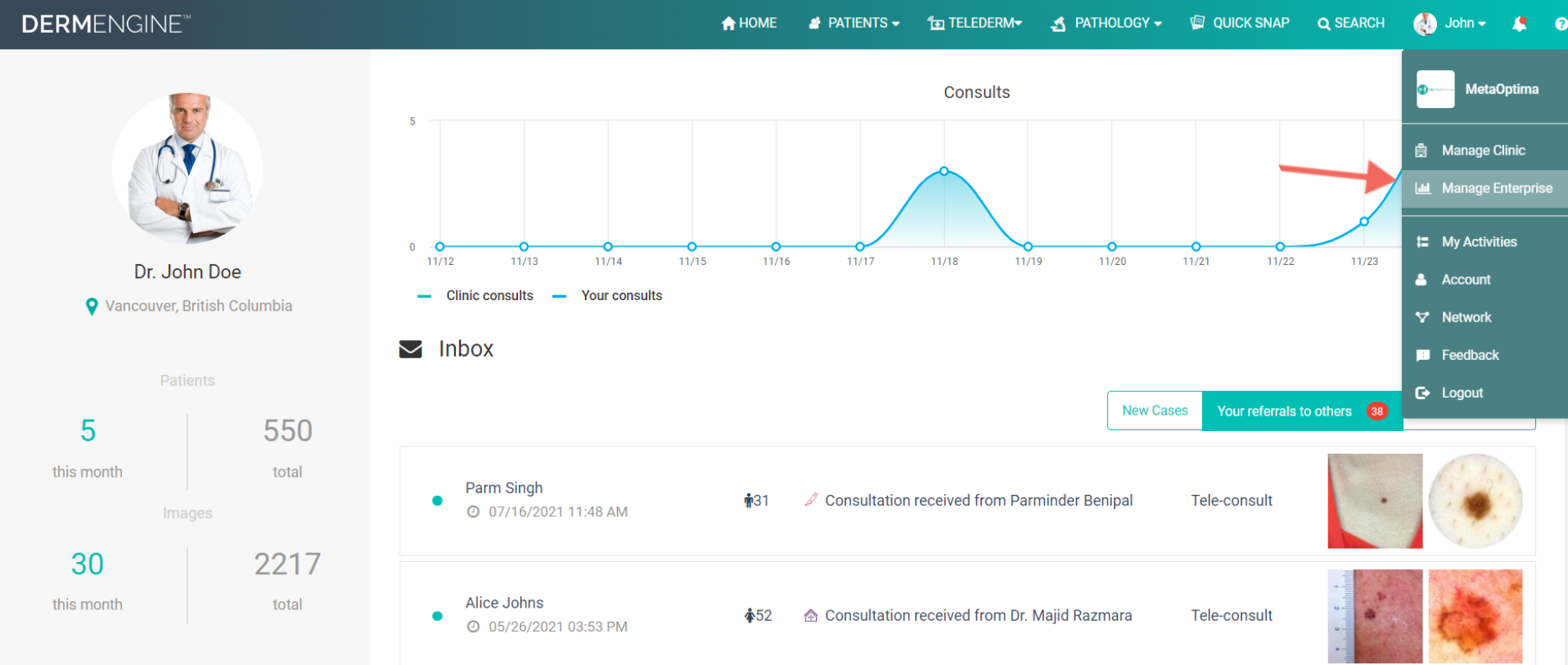The width and height of the screenshot is (1568, 665).
Task: Click the home house icon
Action: click(728, 24)
